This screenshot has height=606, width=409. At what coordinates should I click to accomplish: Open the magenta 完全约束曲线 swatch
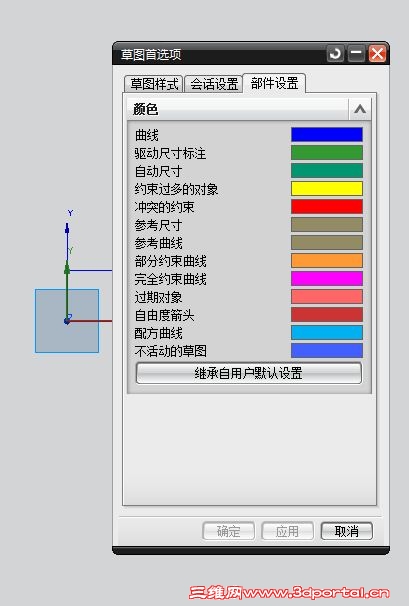coord(327,279)
